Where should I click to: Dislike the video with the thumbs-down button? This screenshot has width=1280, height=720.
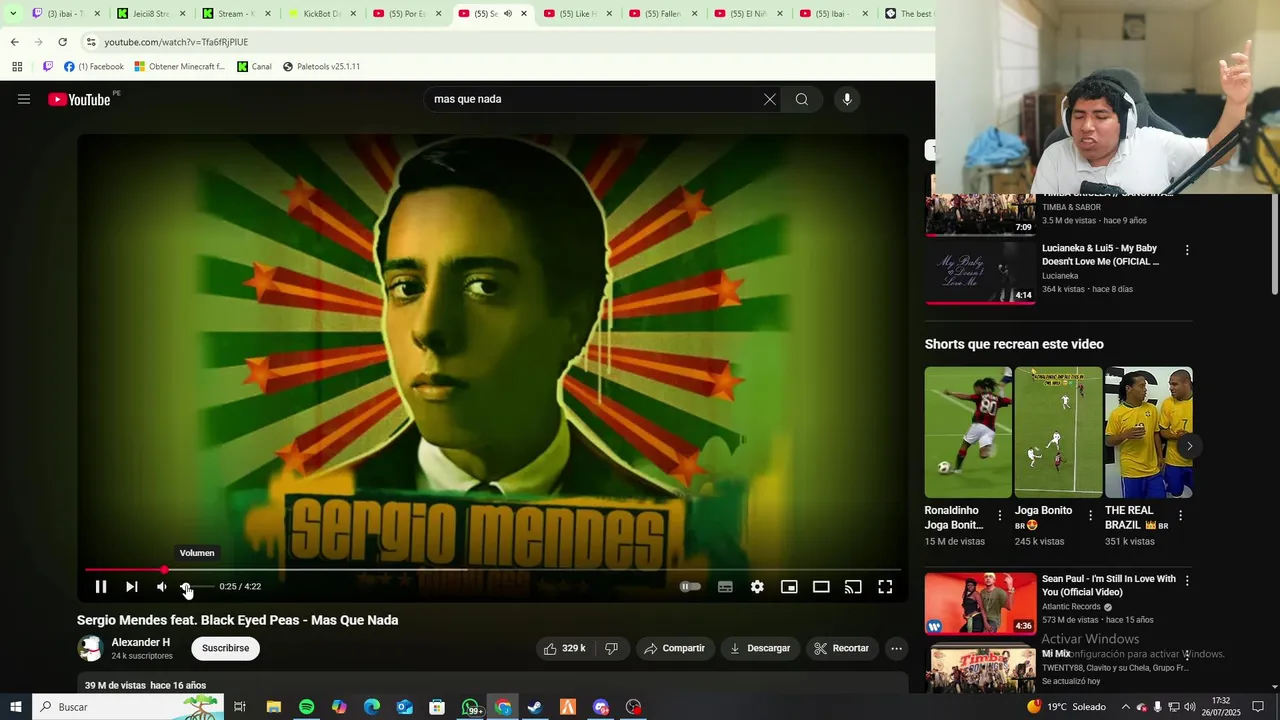[x=612, y=648]
